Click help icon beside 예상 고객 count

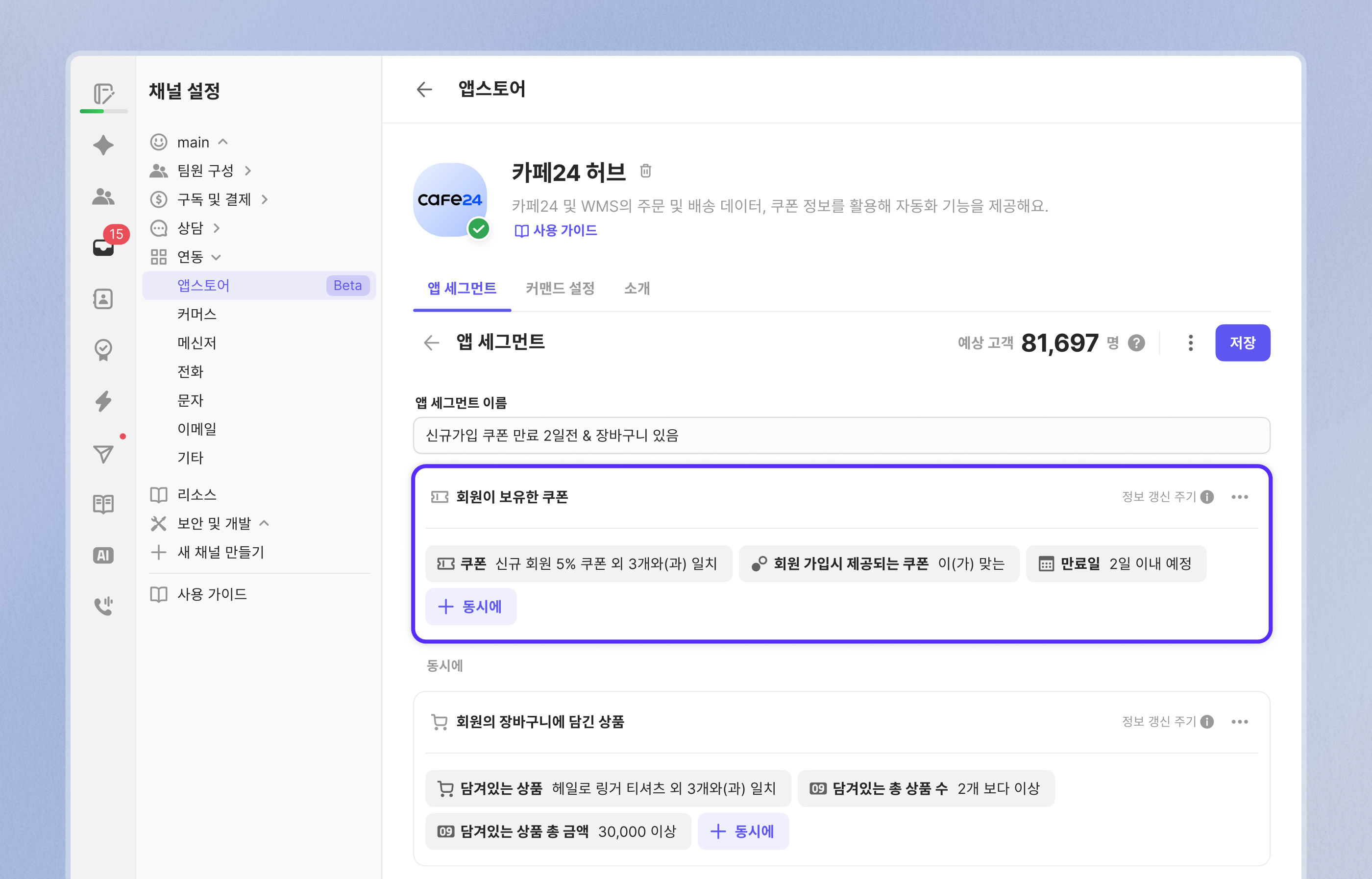[x=1136, y=343]
